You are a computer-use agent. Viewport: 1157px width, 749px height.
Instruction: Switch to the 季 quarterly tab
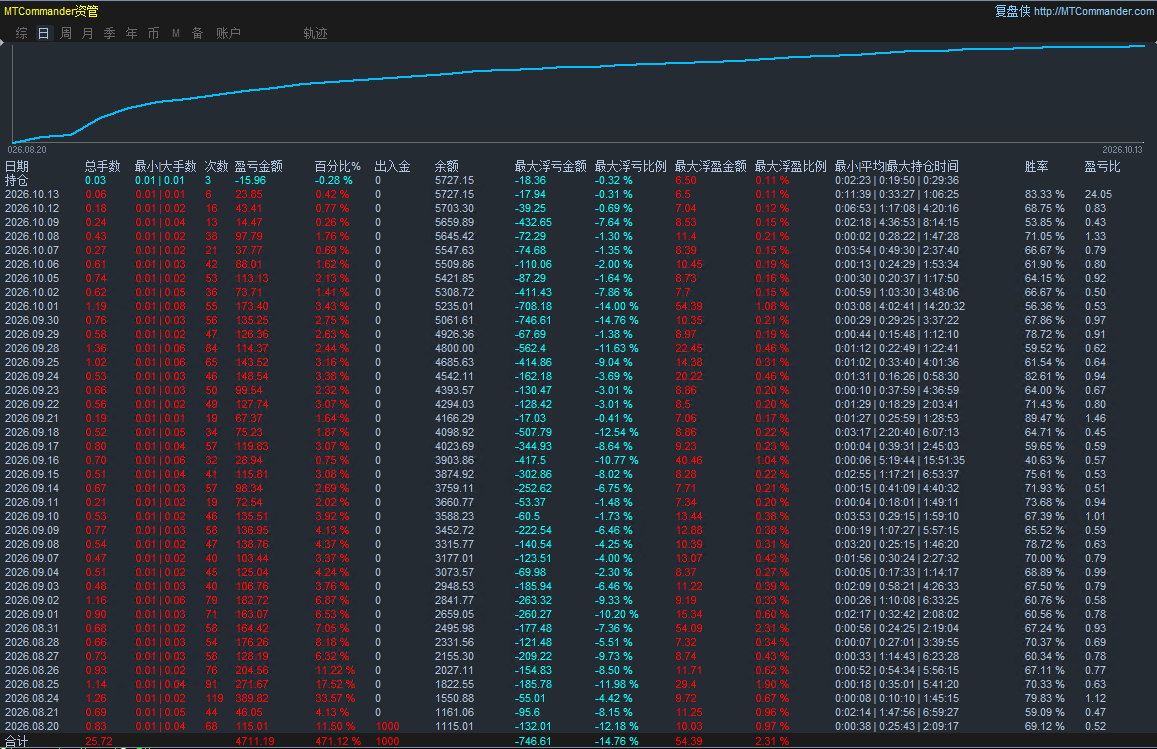click(x=109, y=33)
